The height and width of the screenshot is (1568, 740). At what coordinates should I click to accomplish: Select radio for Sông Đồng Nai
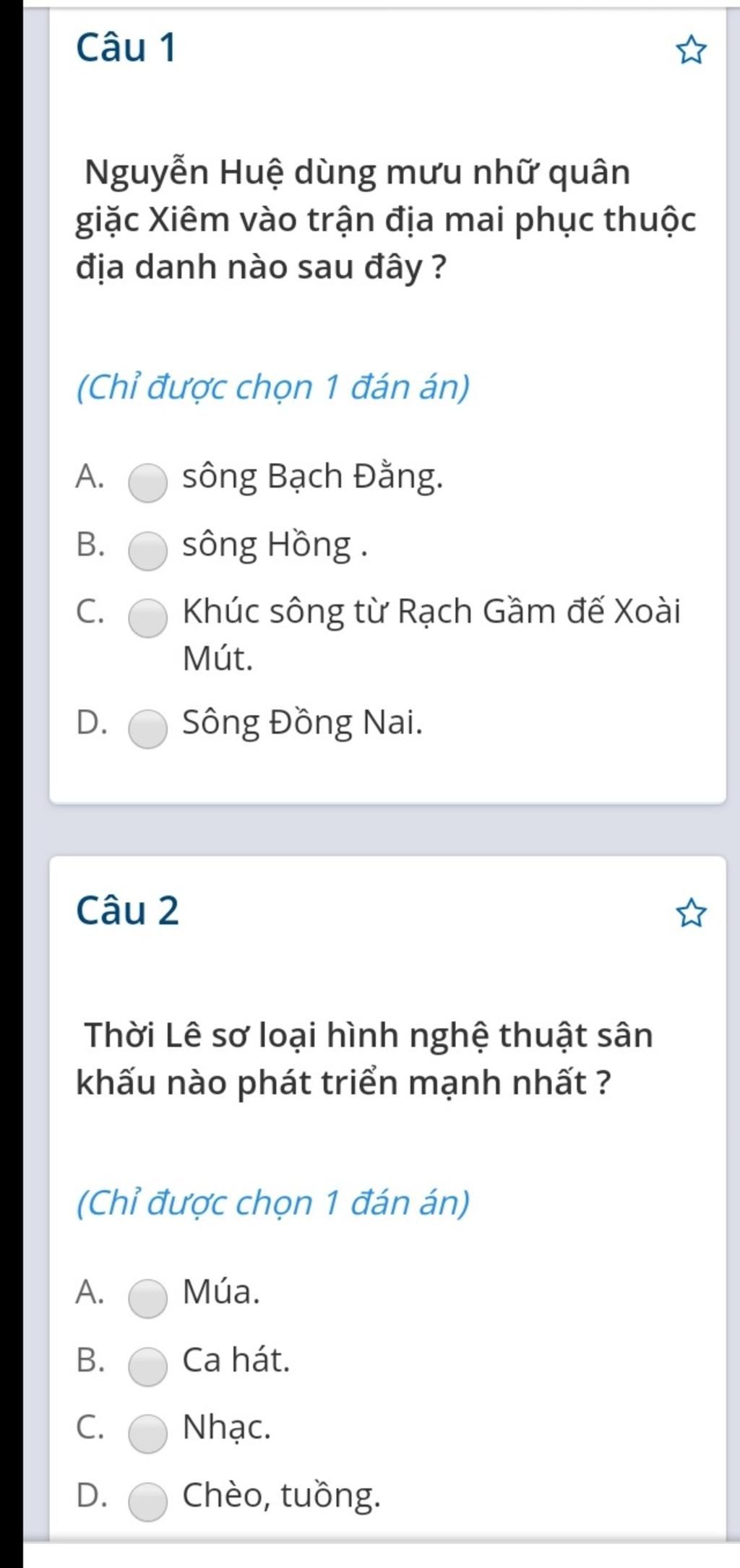click(x=148, y=729)
